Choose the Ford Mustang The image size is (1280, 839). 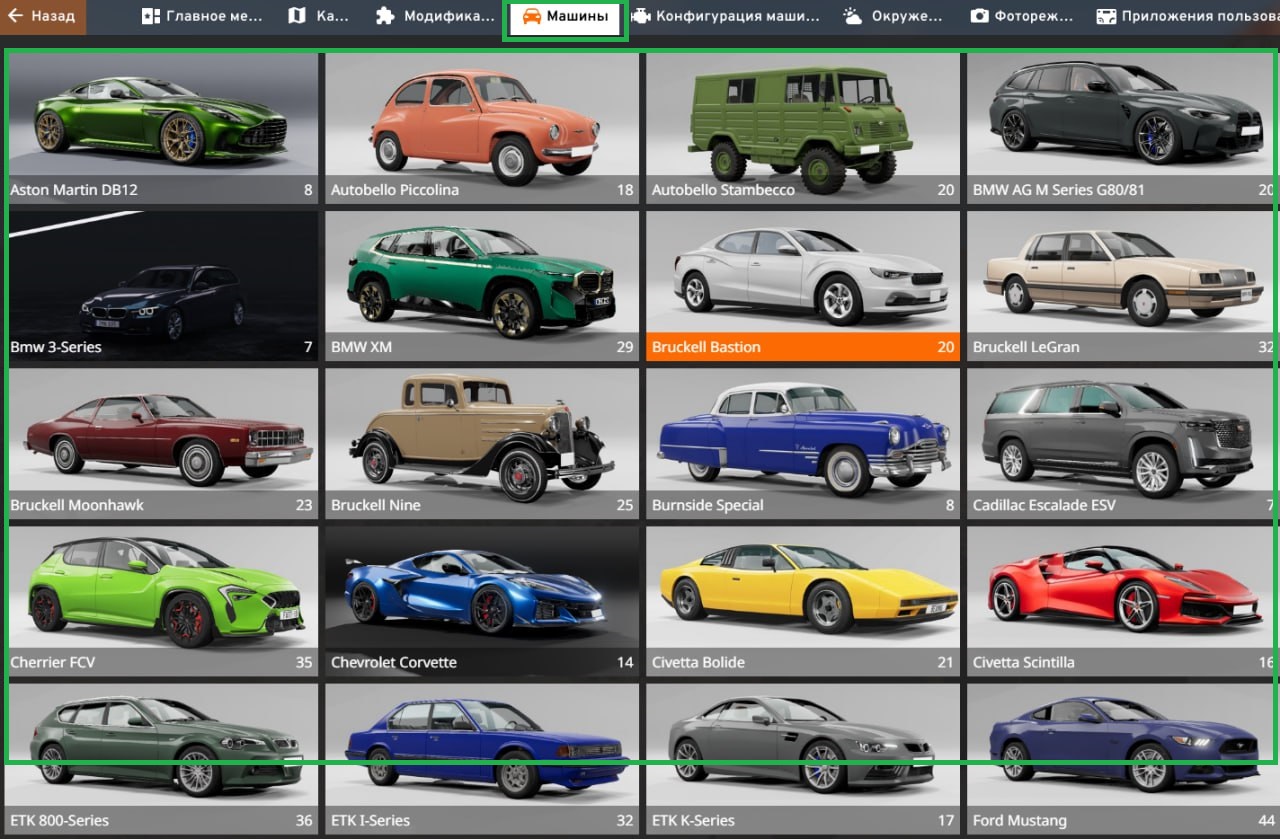tap(1123, 759)
